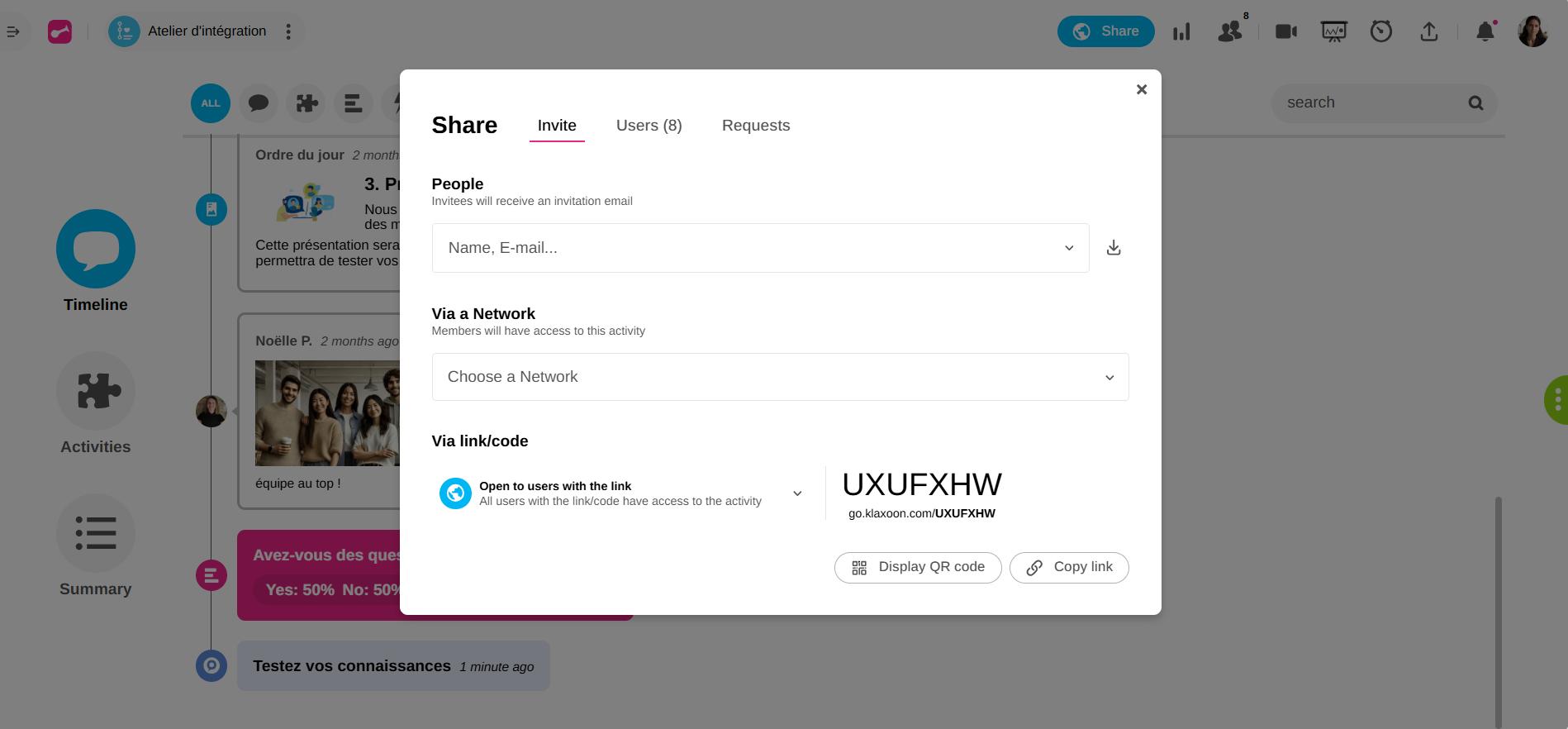The height and width of the screenshot is (729, 1568).
Task: Open the Name, E-mail invitee dropdown
Action: click(760, 248)
